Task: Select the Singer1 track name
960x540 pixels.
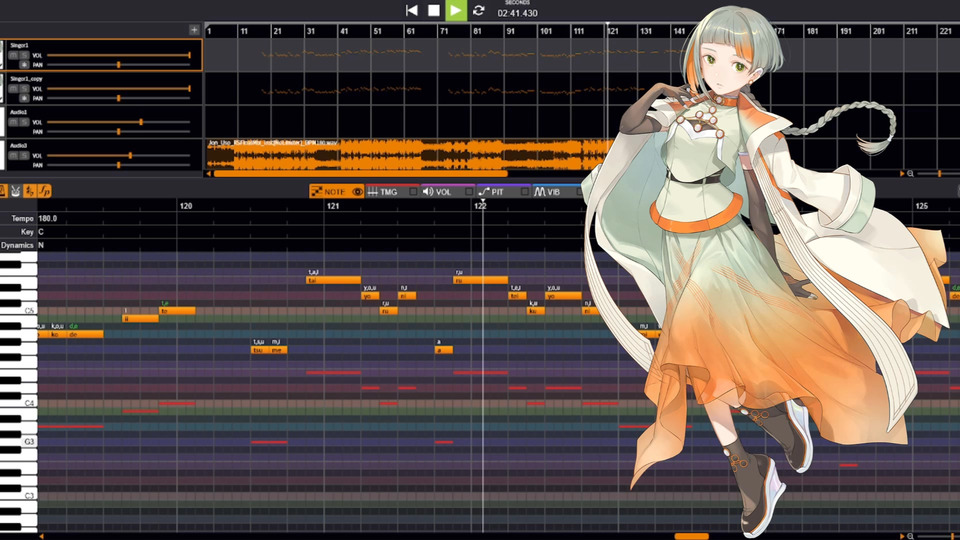Action: pos(19,45)
